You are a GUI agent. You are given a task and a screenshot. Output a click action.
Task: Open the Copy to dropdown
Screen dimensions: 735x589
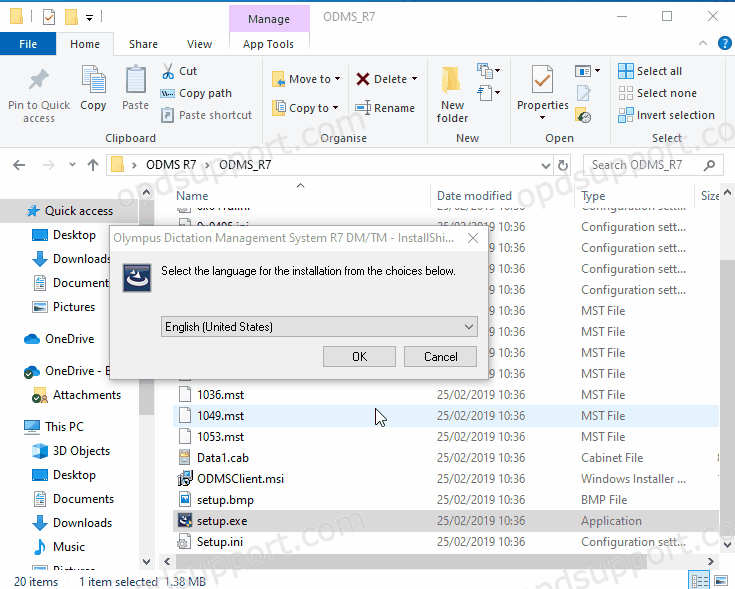[336, 108]
